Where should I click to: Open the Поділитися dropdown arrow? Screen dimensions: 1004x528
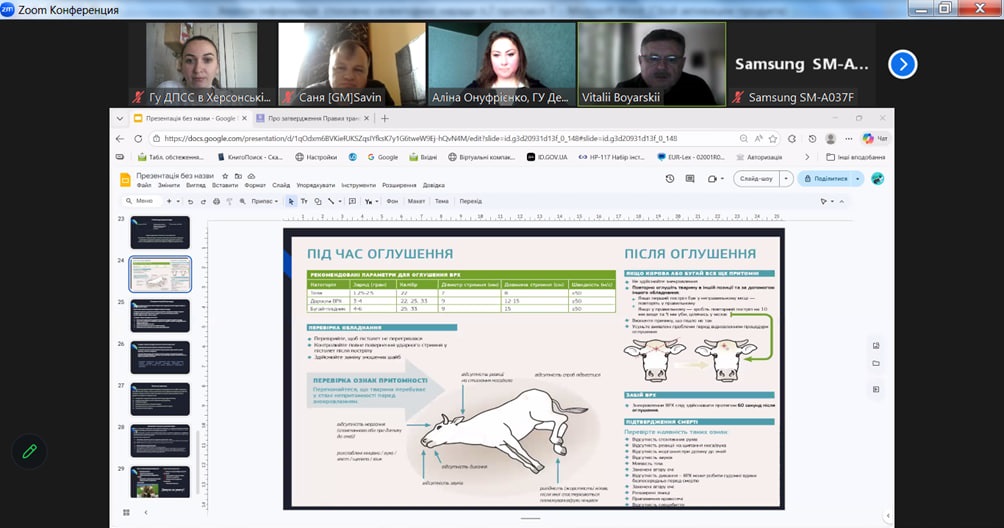coord(857,179)
